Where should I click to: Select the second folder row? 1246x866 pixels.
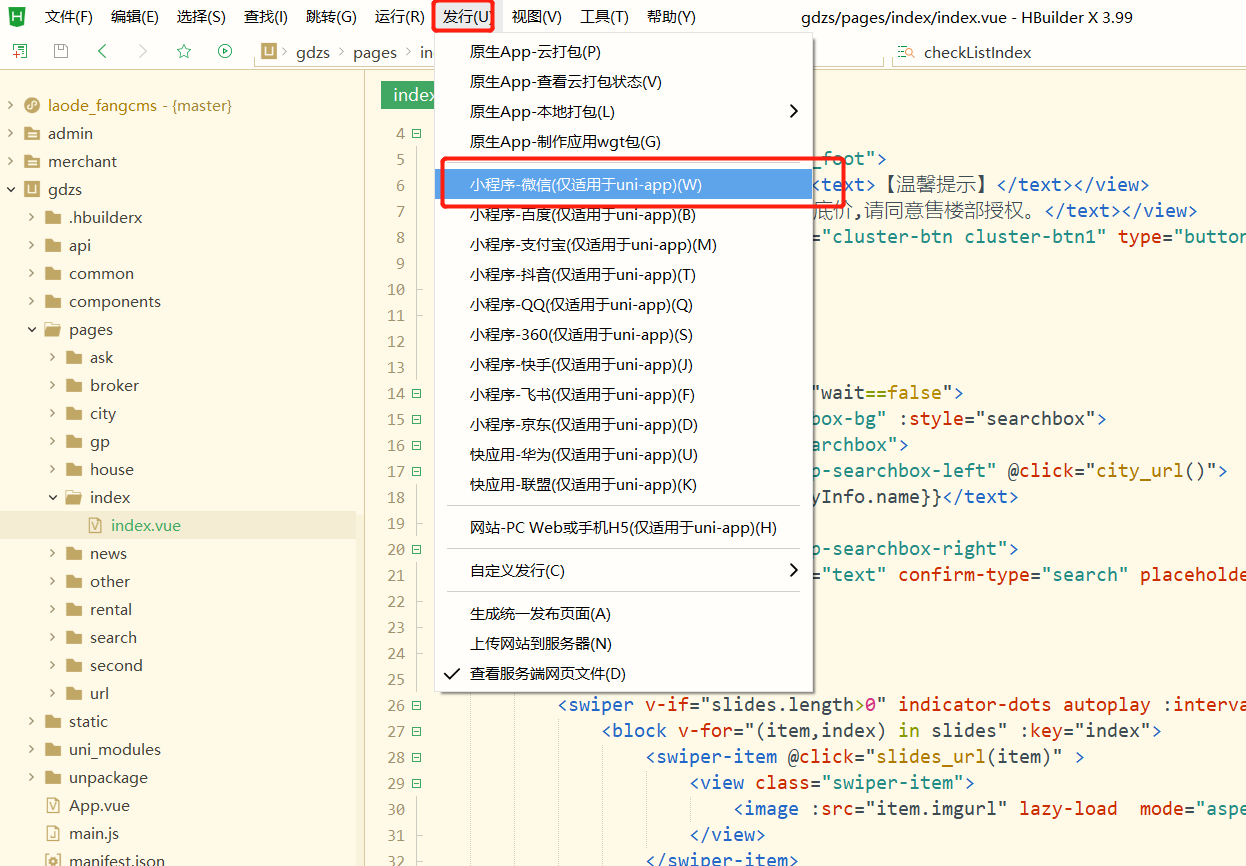click(178, 665)
